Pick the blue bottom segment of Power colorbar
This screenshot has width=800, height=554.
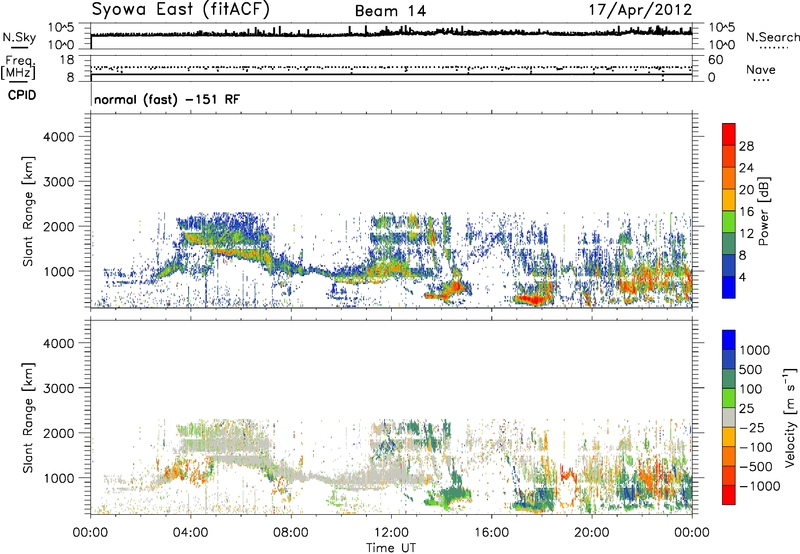point(730,284)
